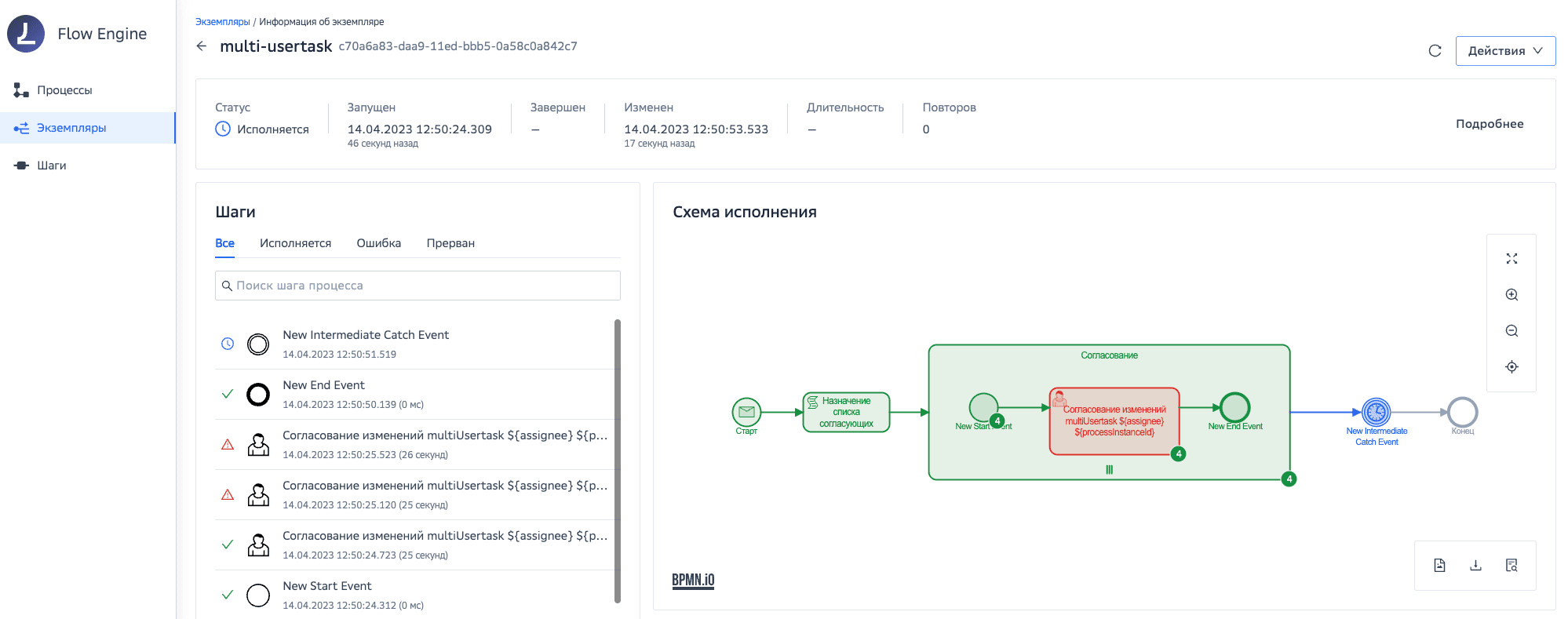Click the error triangle on the 12:50:25.120 step
1568x619 pixels.
(228, 495)
